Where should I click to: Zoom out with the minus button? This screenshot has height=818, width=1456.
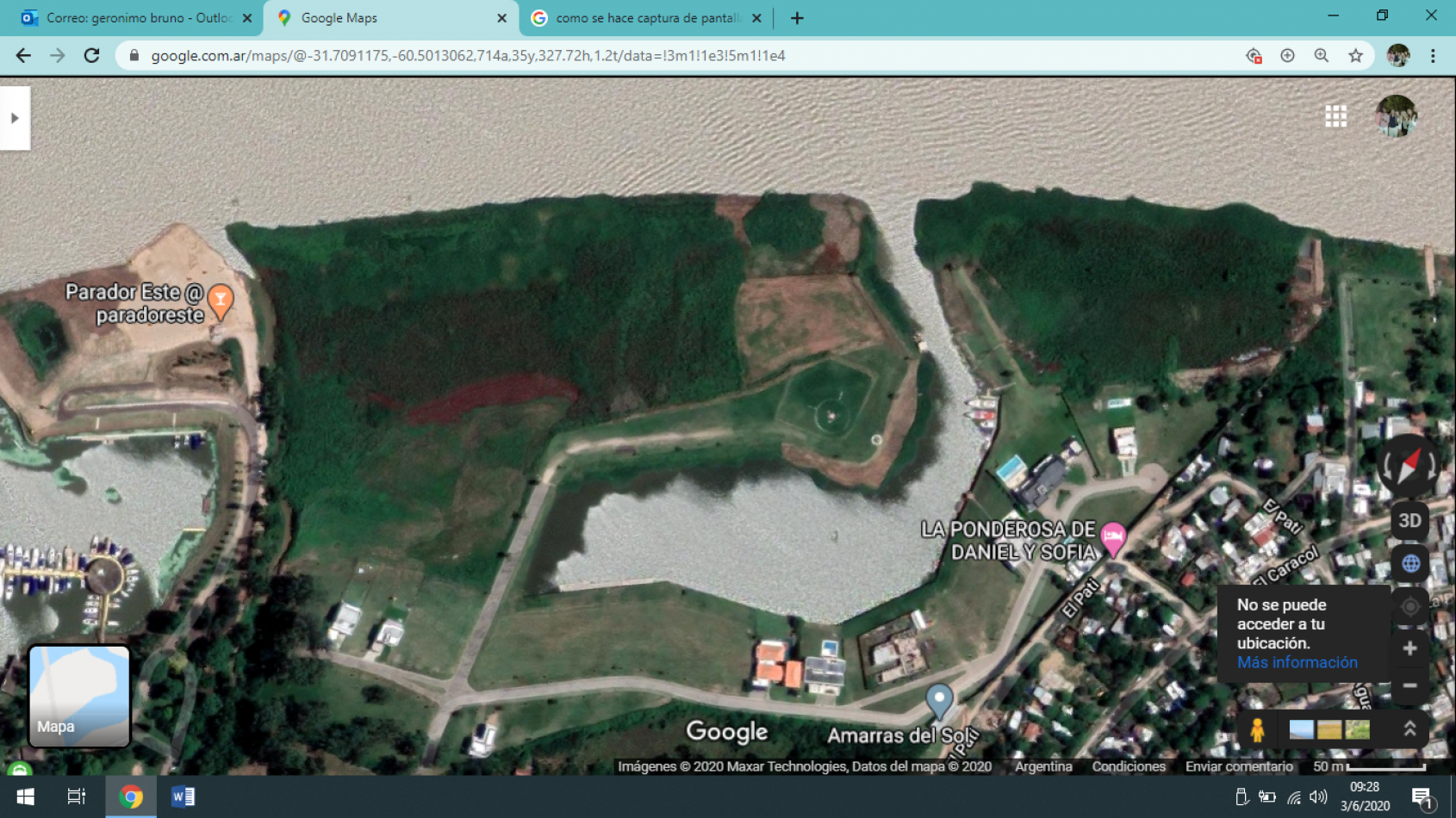[1409, 685]
